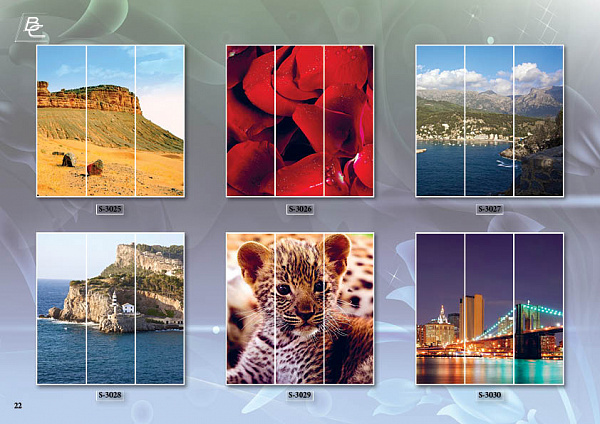
Task: Click page number 22
Action: [x=18, y=406]
